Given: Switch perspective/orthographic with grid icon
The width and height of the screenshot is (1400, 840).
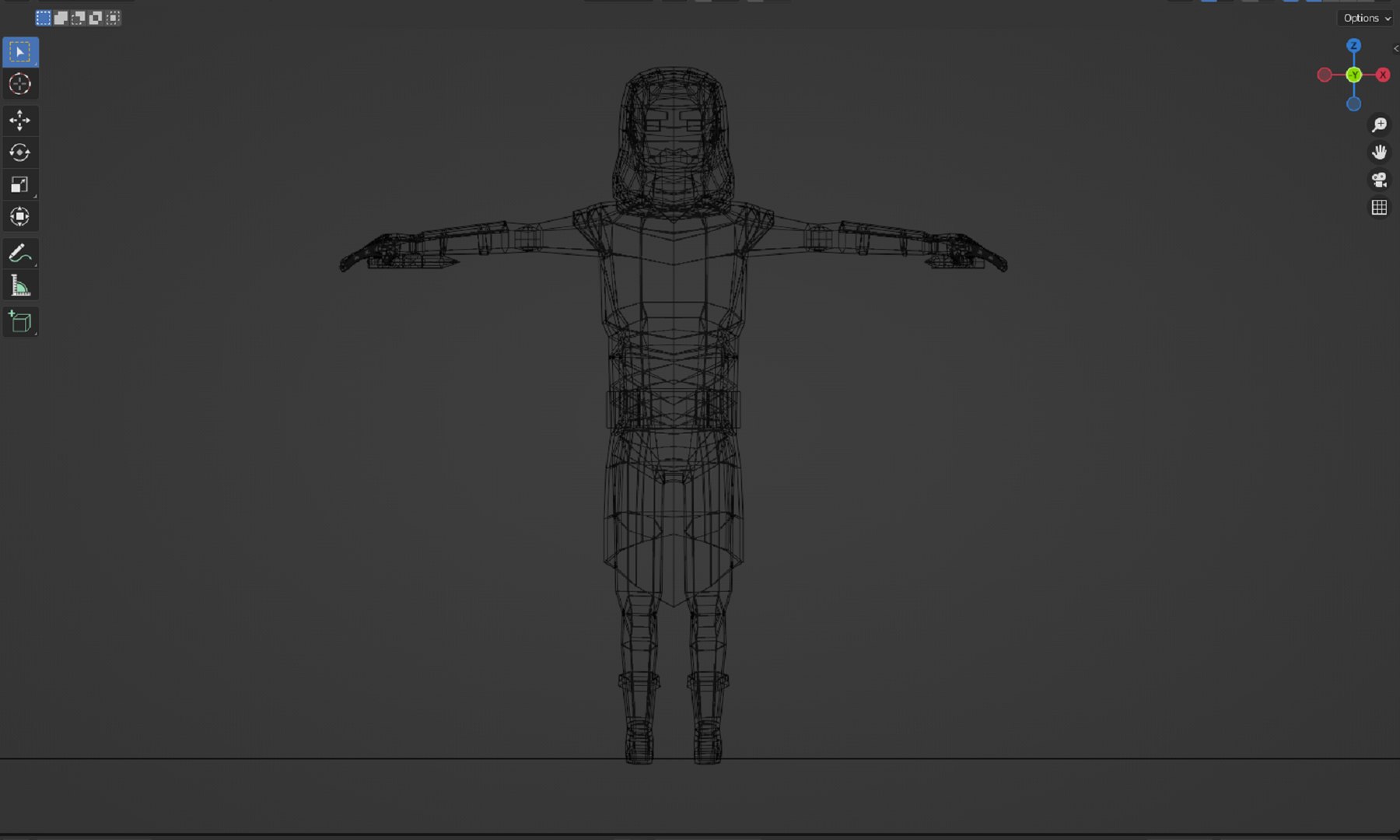Looking at the screenshot, I should click(1379, 208).
